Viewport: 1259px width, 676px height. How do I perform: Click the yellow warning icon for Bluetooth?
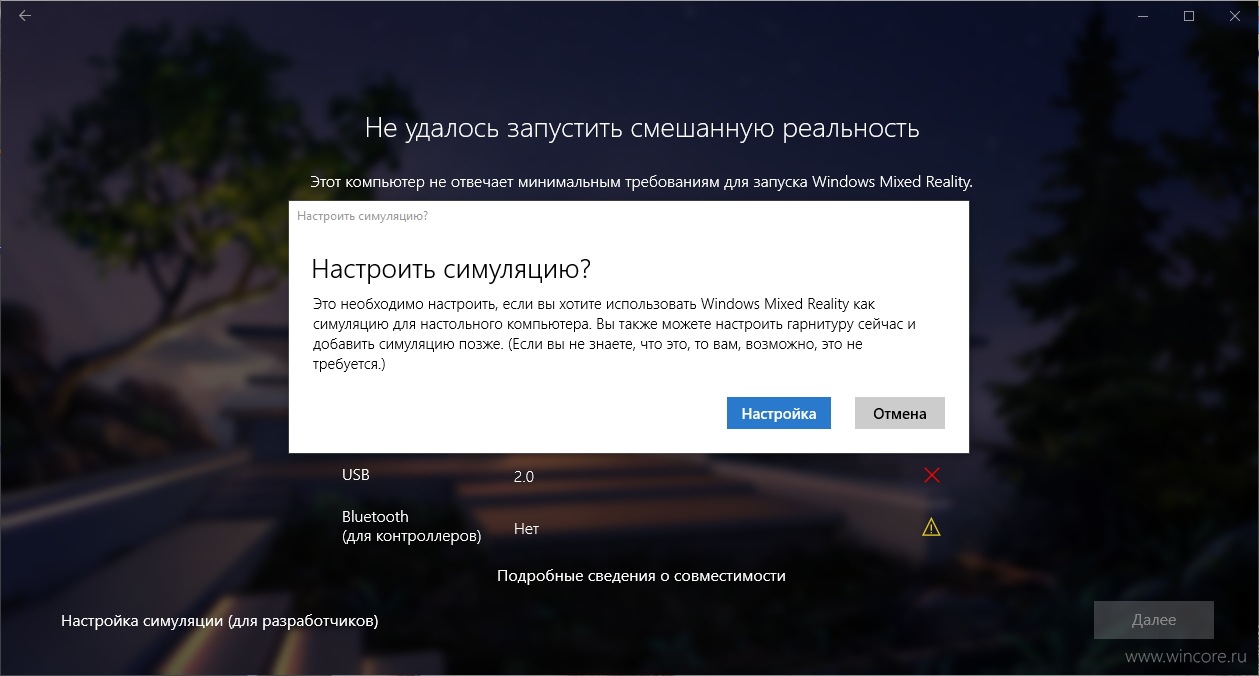931,527
